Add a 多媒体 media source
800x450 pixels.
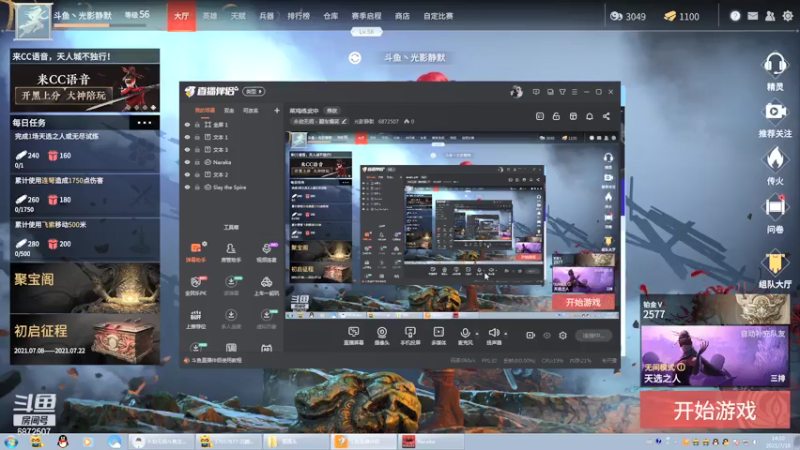[438, 336]
